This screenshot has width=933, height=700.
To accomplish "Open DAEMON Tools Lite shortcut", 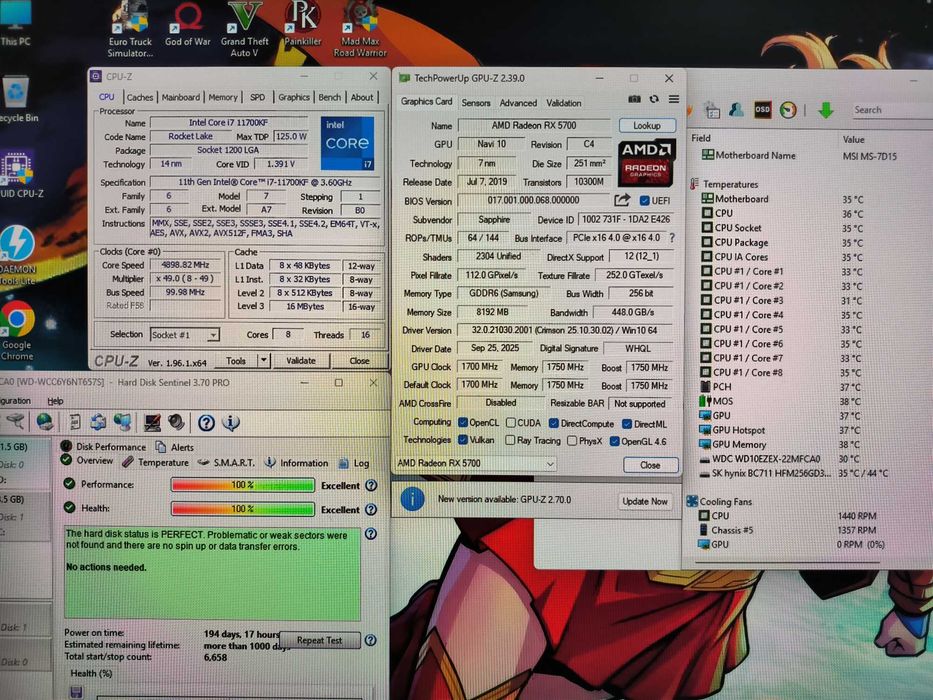I will 17,257.
